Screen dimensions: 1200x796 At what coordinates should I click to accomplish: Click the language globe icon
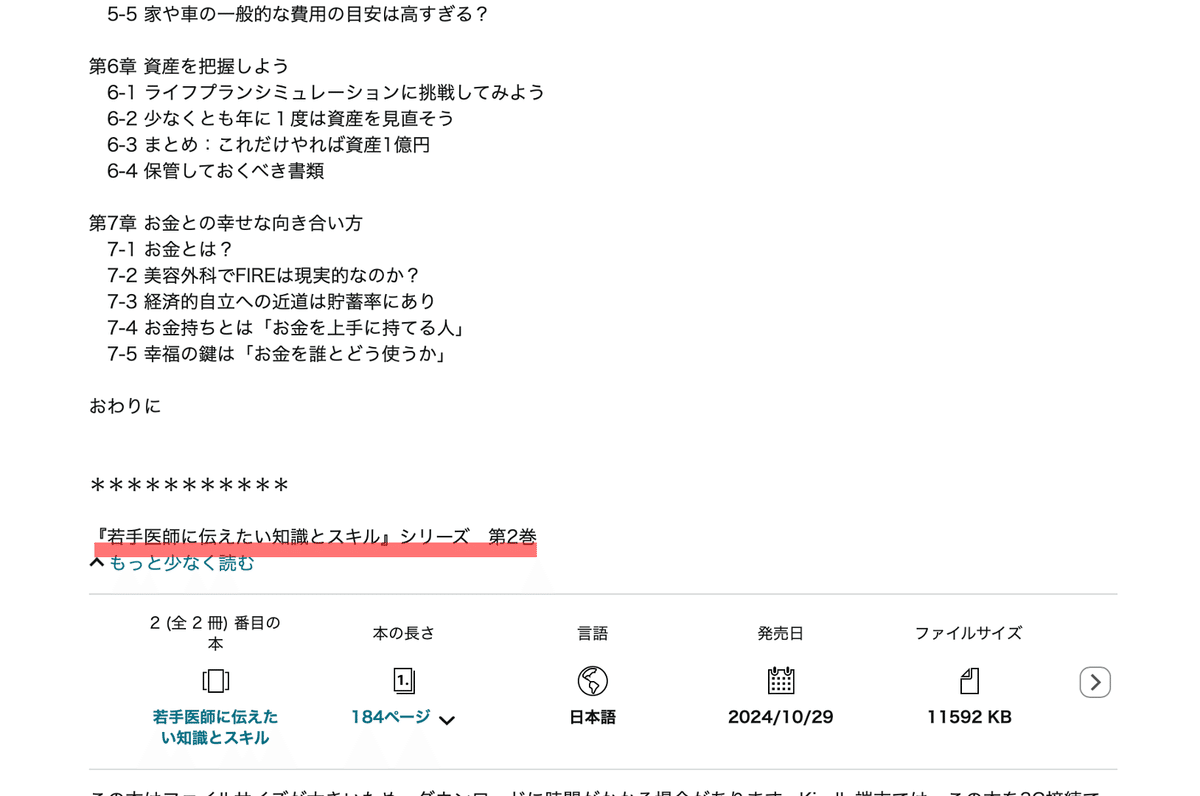point(593,681)
